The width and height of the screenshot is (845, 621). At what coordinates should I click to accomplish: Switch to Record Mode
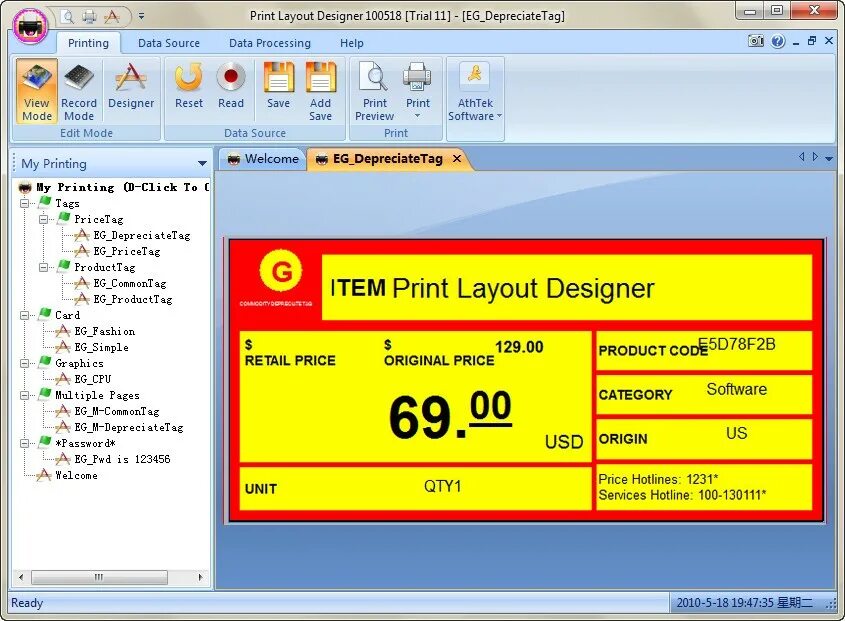(79, 90)
